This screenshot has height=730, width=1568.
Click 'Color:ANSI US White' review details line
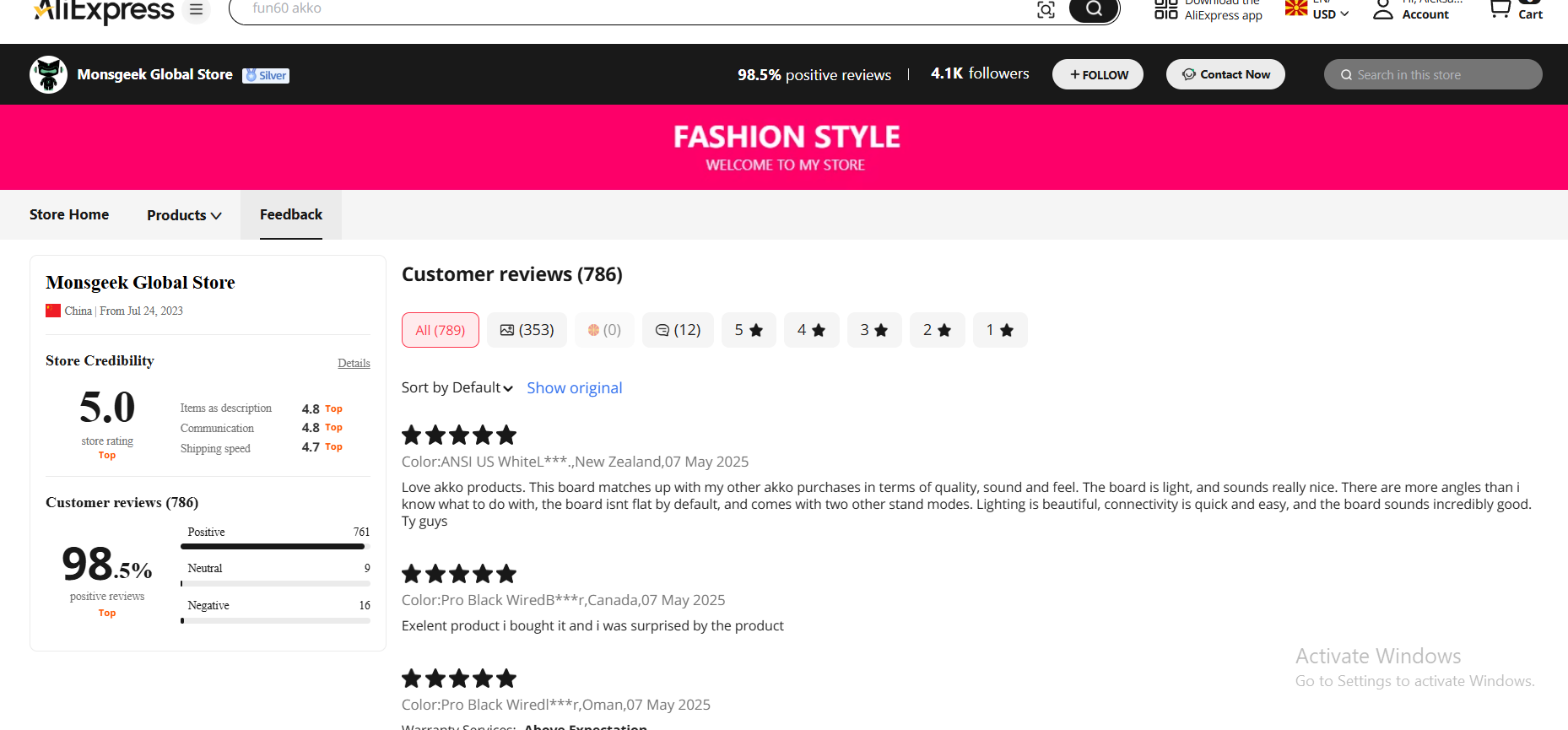pos(575,462)
